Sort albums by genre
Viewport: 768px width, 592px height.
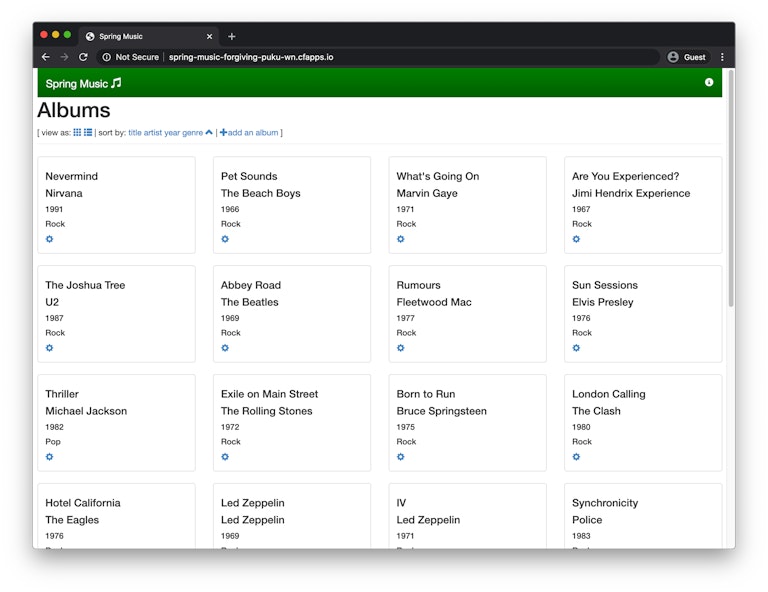point(192,132)
